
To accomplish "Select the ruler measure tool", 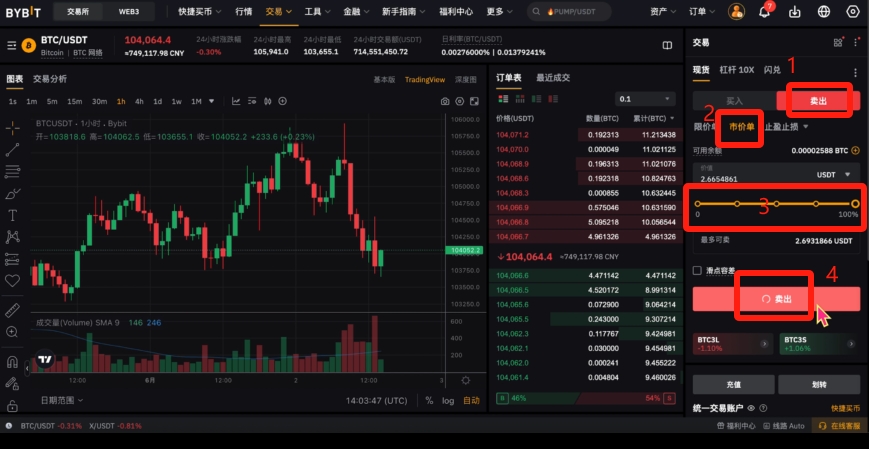I will pos(12,310).
